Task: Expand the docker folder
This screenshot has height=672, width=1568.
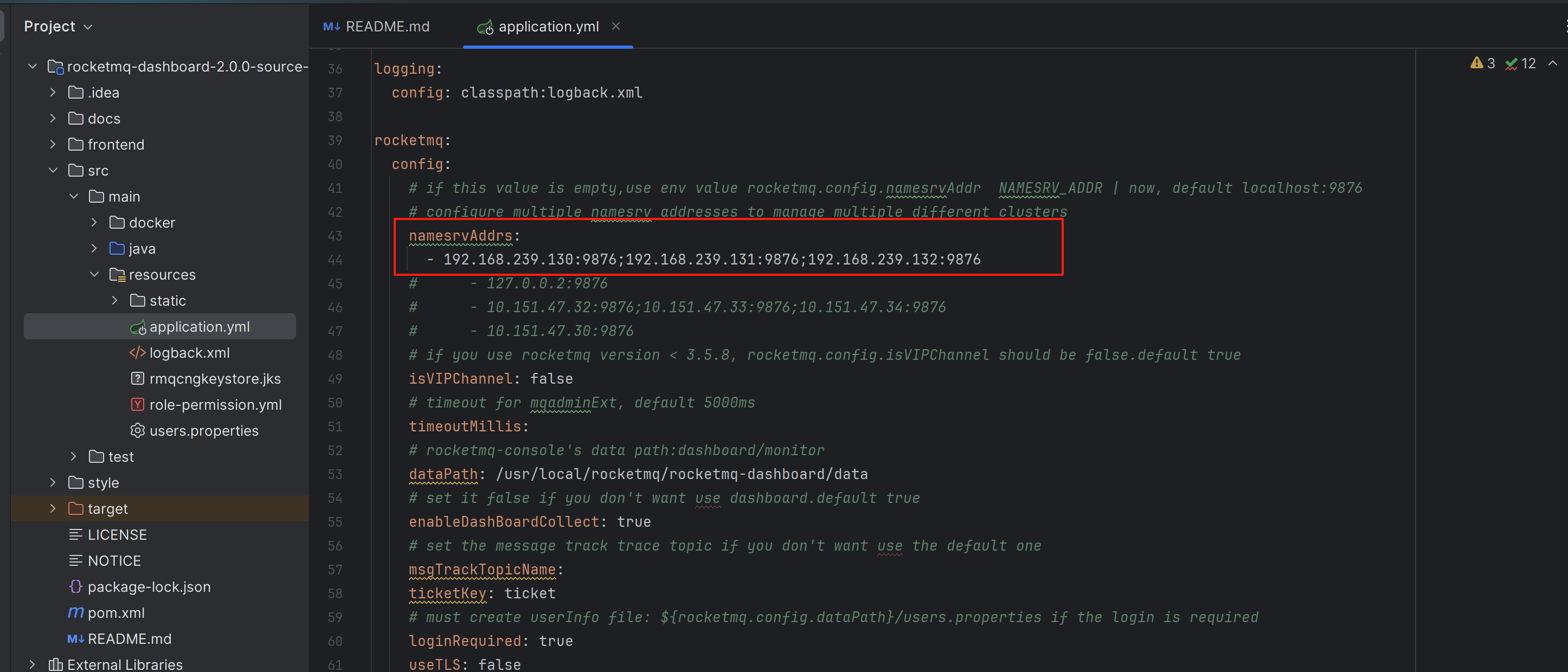Action: pyautogui.click(x=94, y=223)
